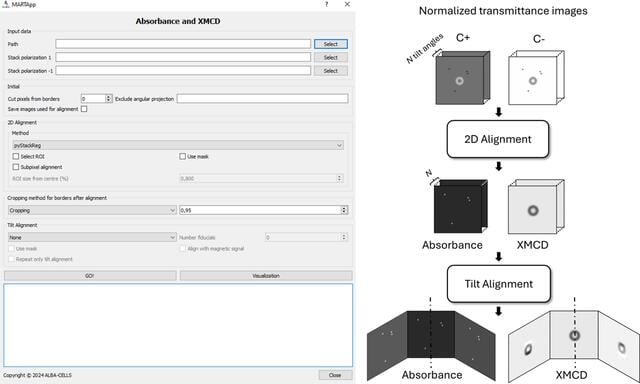
Task: Click Normalized transmittance images title
Action: pos(503,11)
